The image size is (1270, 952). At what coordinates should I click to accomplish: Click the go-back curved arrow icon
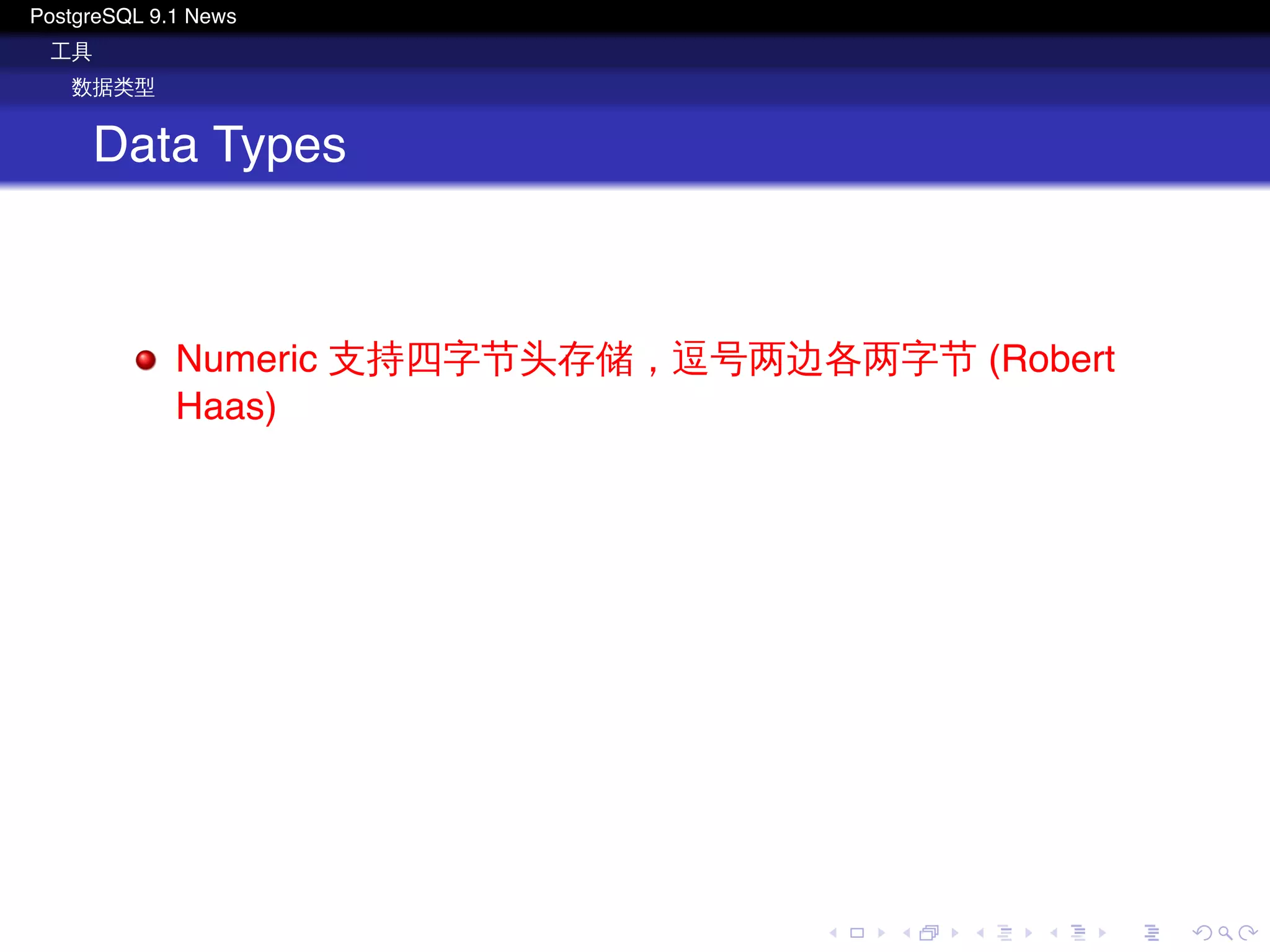(x=1202, y=933)
